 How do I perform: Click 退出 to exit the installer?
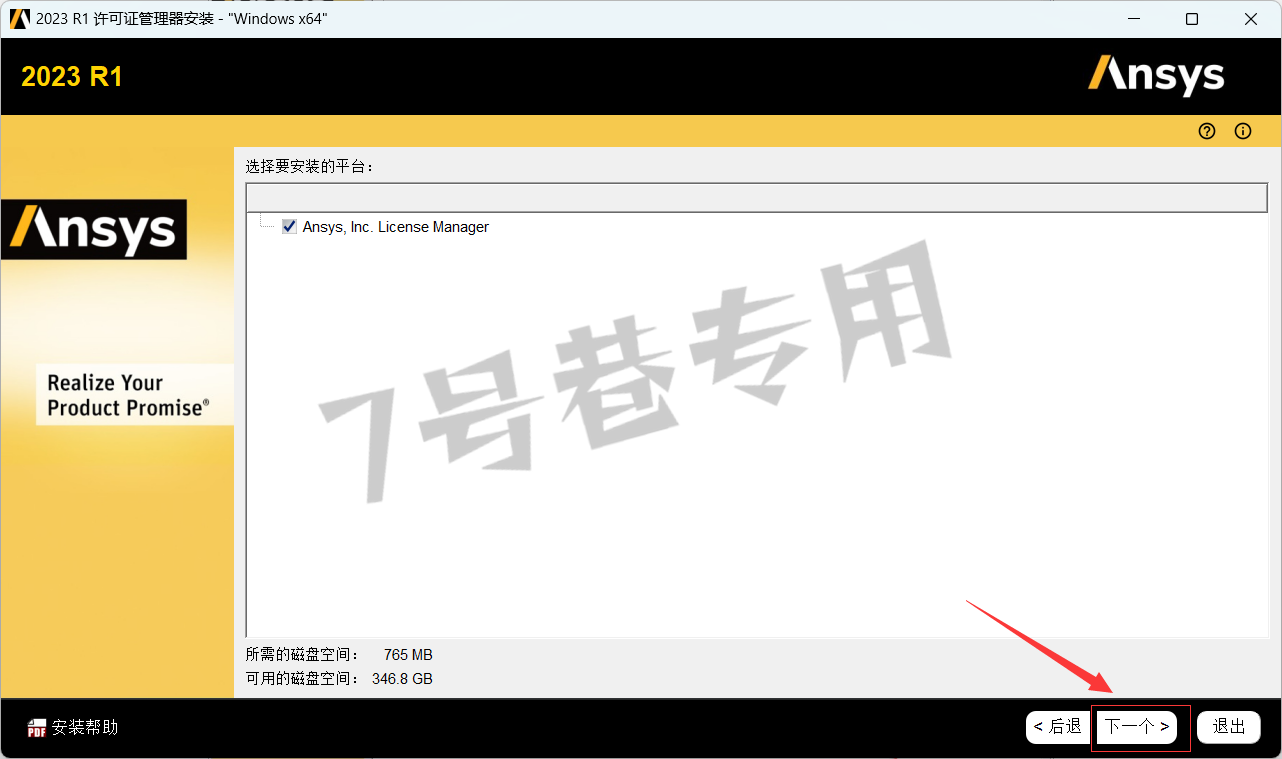pos(1229,727)
